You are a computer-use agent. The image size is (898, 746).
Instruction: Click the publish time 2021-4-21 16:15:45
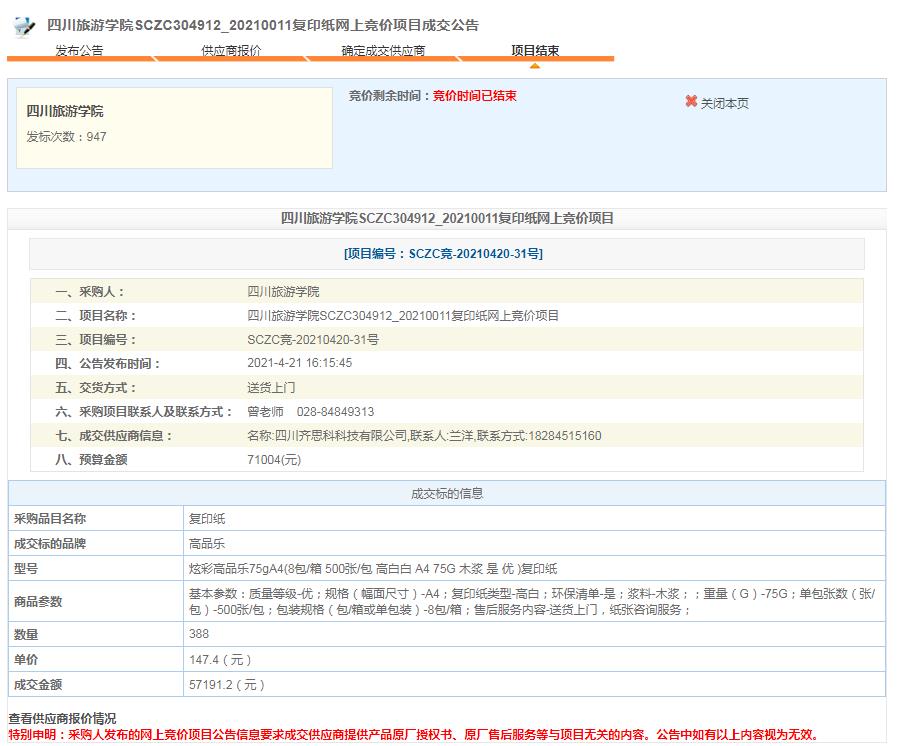300,363
